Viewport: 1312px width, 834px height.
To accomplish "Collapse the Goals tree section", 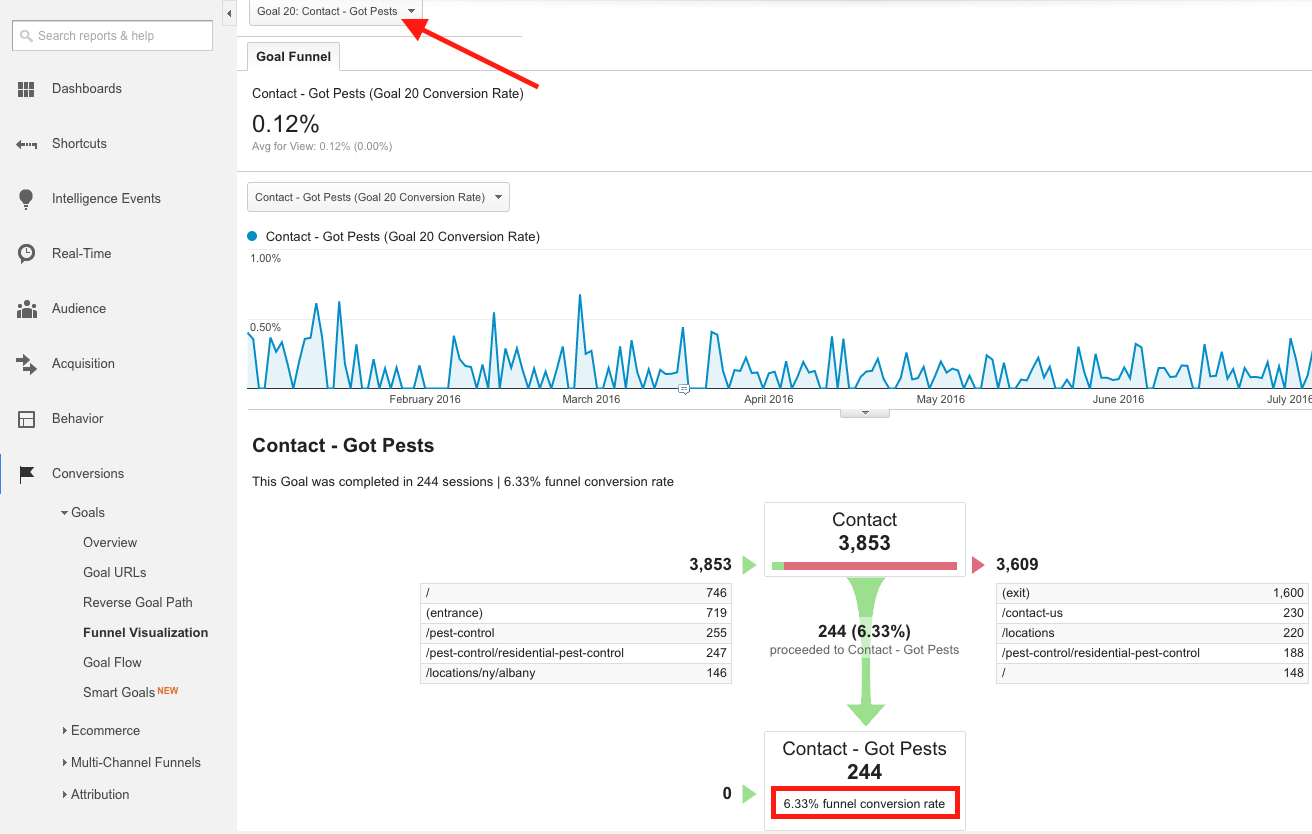I will point(66,513).
